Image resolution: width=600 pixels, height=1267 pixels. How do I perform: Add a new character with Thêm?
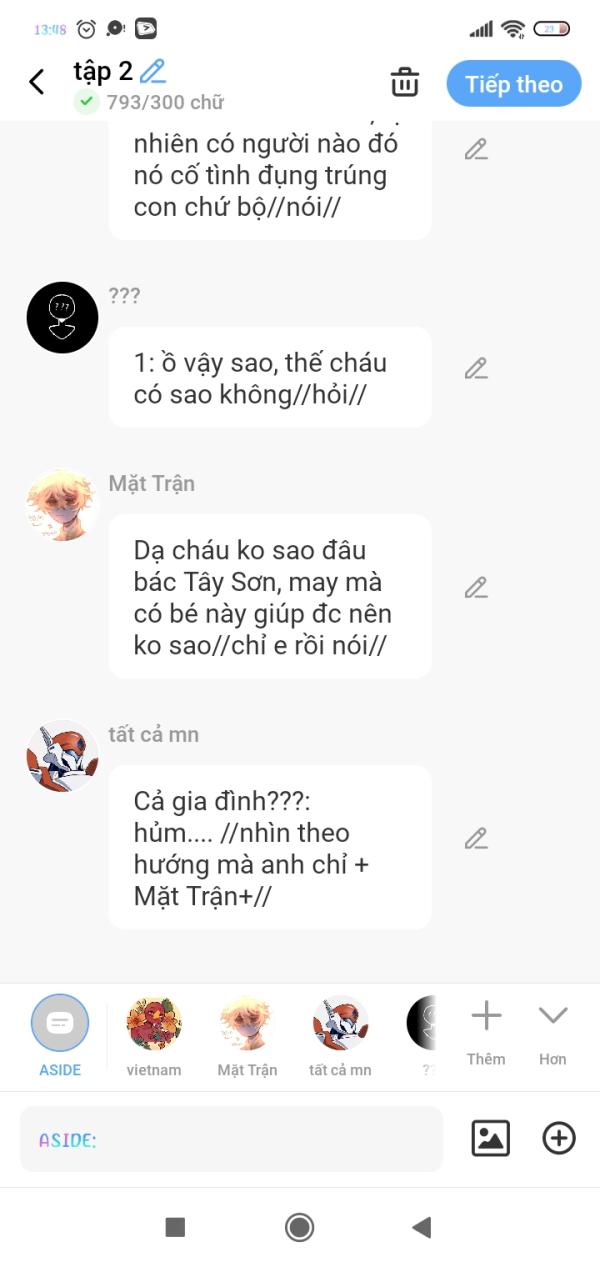[486, 1034]
